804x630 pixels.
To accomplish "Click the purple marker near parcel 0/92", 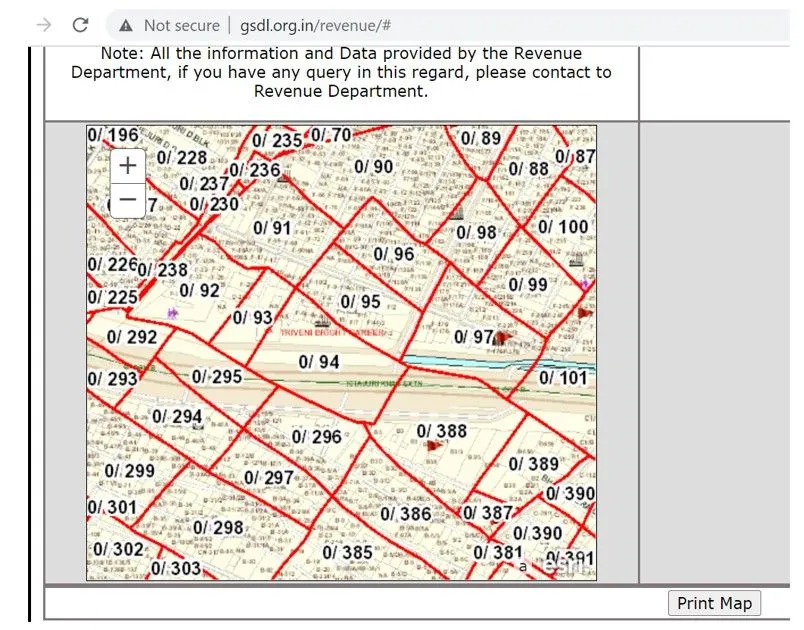I will [x=172, y=313].
